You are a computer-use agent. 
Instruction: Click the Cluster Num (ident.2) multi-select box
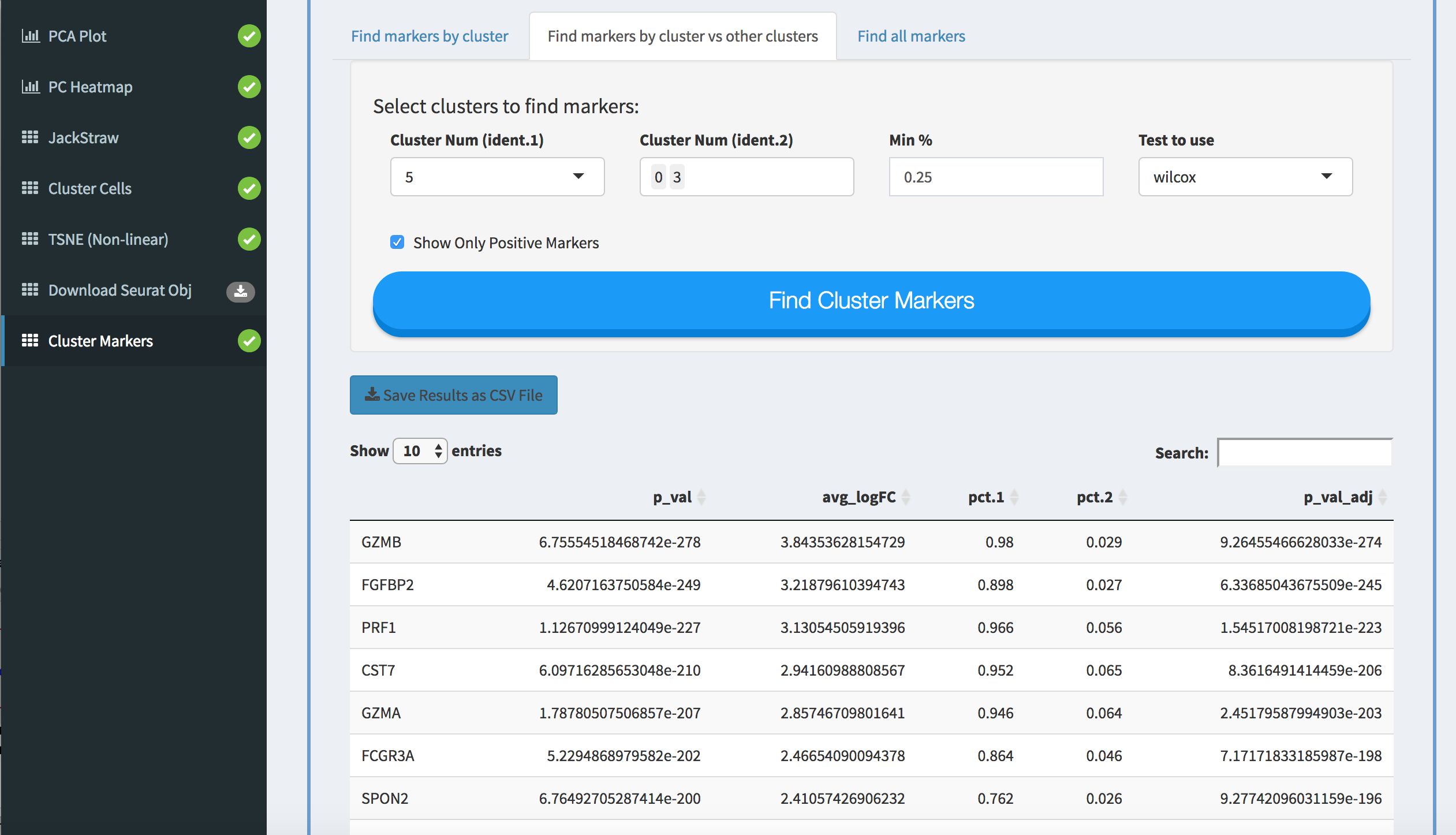tap(762, 177)
